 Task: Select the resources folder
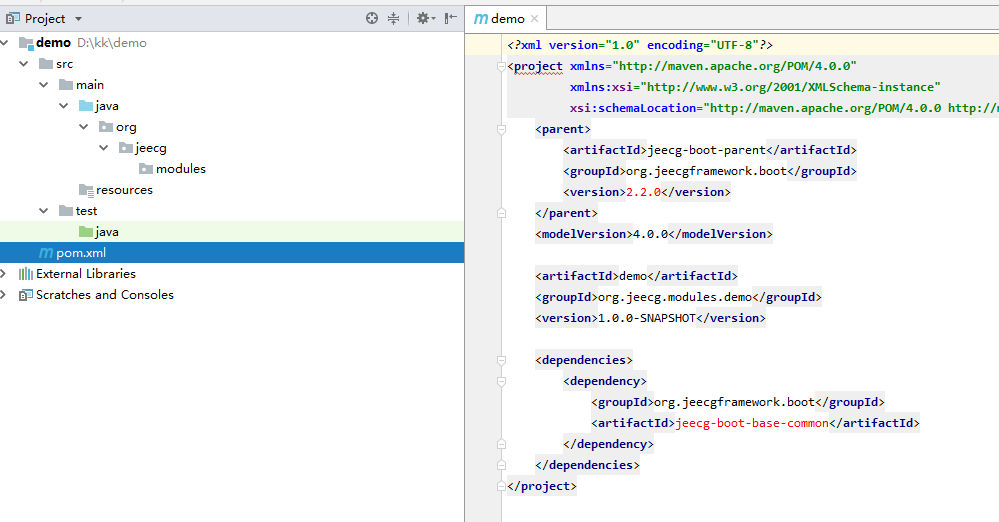pos(124,190)
